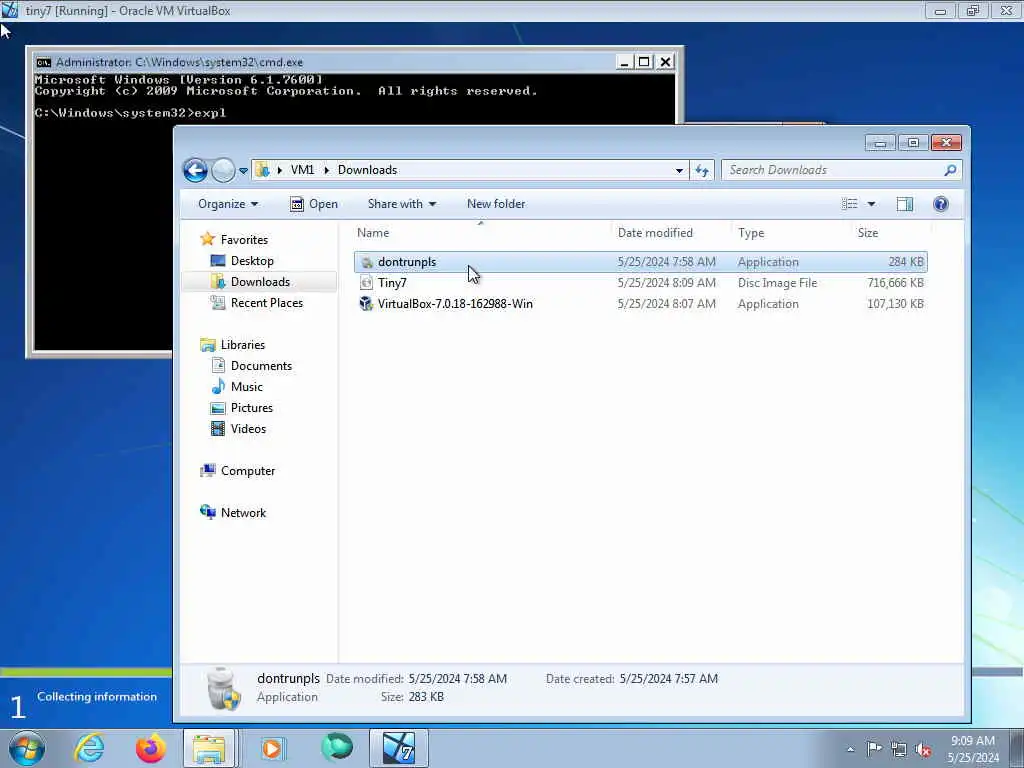Click the Network icon in navigation pane
The width and height of the screenshot is (1024, 768).
click(208, 512)
